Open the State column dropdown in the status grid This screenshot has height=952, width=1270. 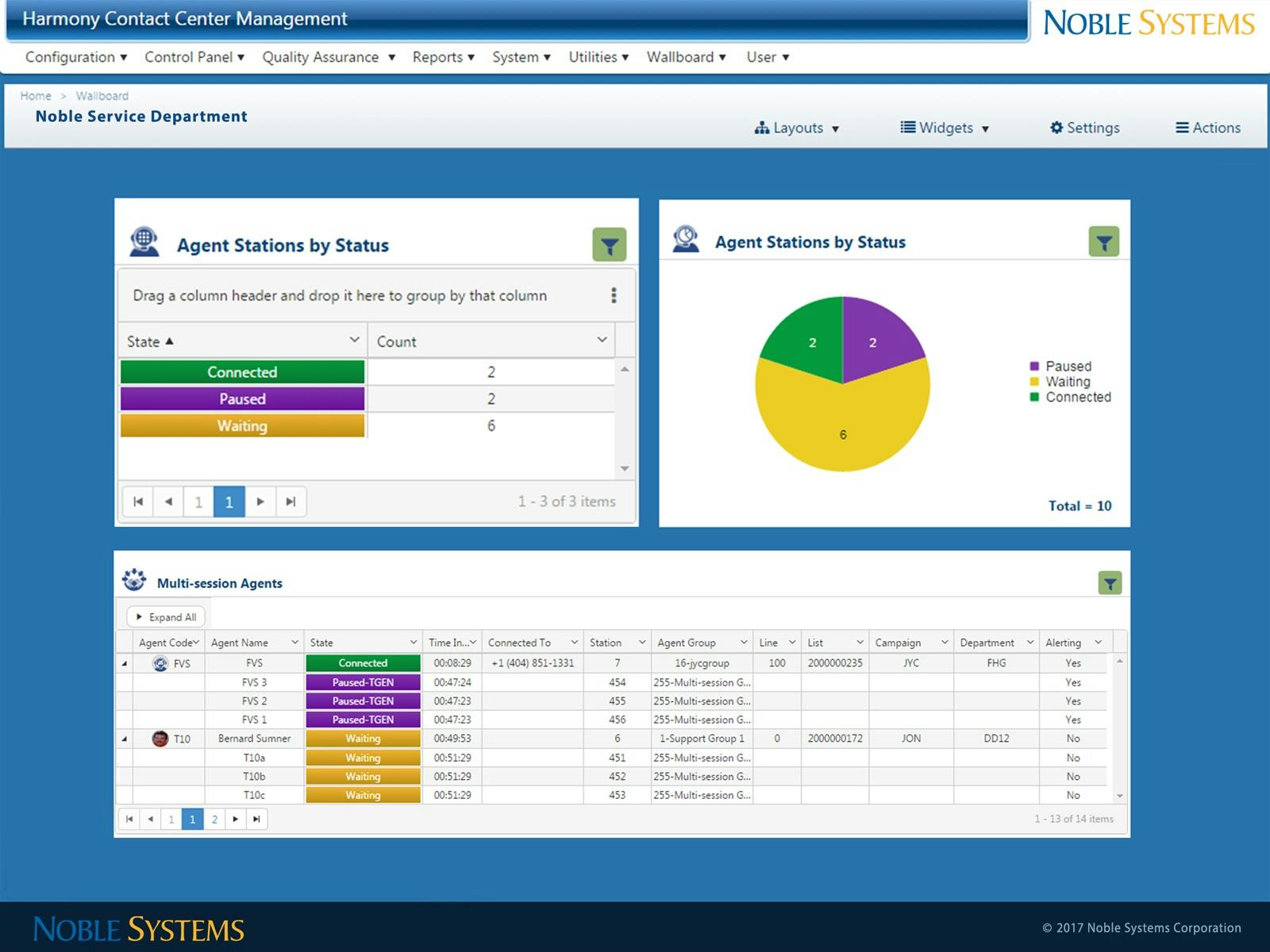(354, 340)
